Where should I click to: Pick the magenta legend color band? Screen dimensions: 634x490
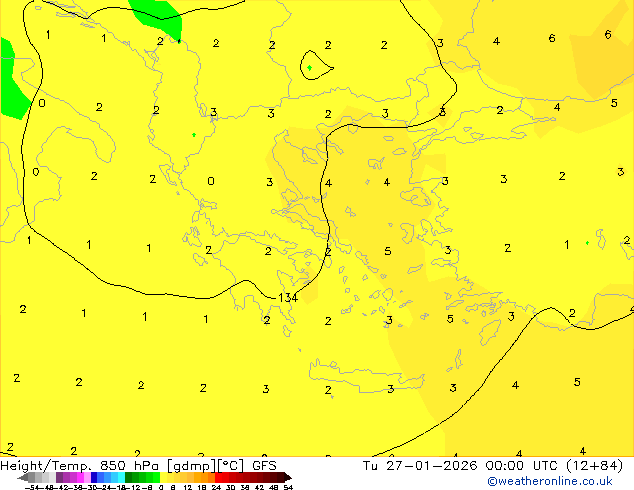[x=73, y=477]
